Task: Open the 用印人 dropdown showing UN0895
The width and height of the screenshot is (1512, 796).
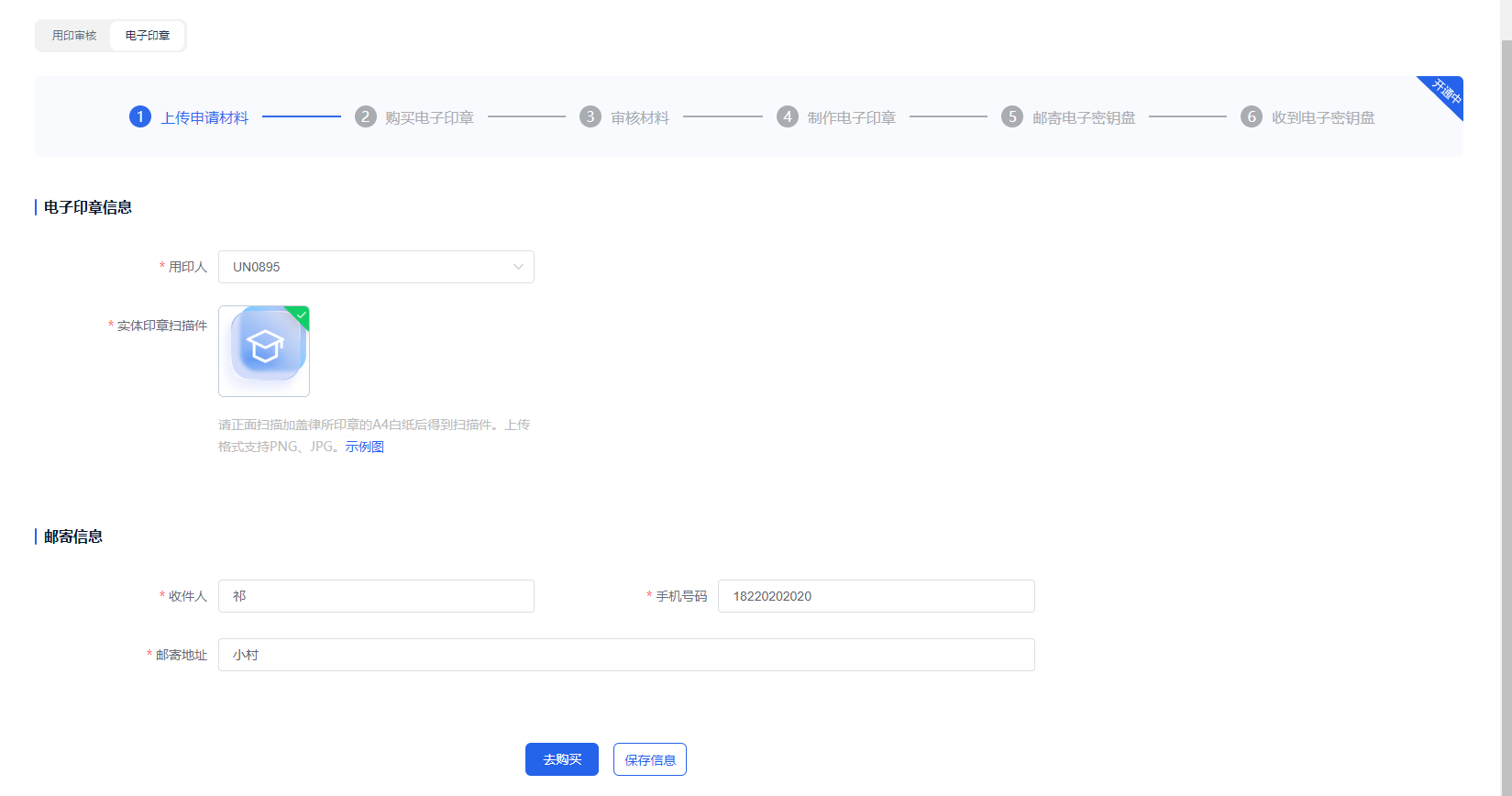Action: pyautogui.click(x=376, y=267)
